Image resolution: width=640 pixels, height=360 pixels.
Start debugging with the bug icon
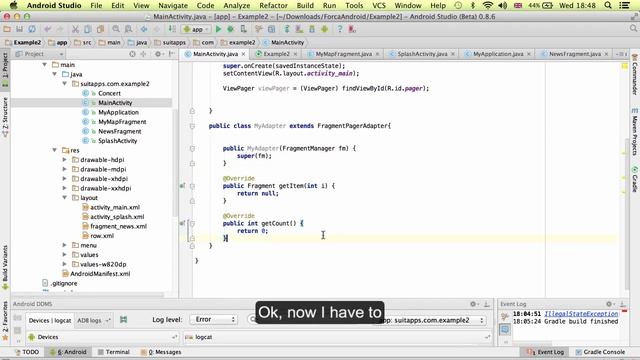[x=231, y=29]
